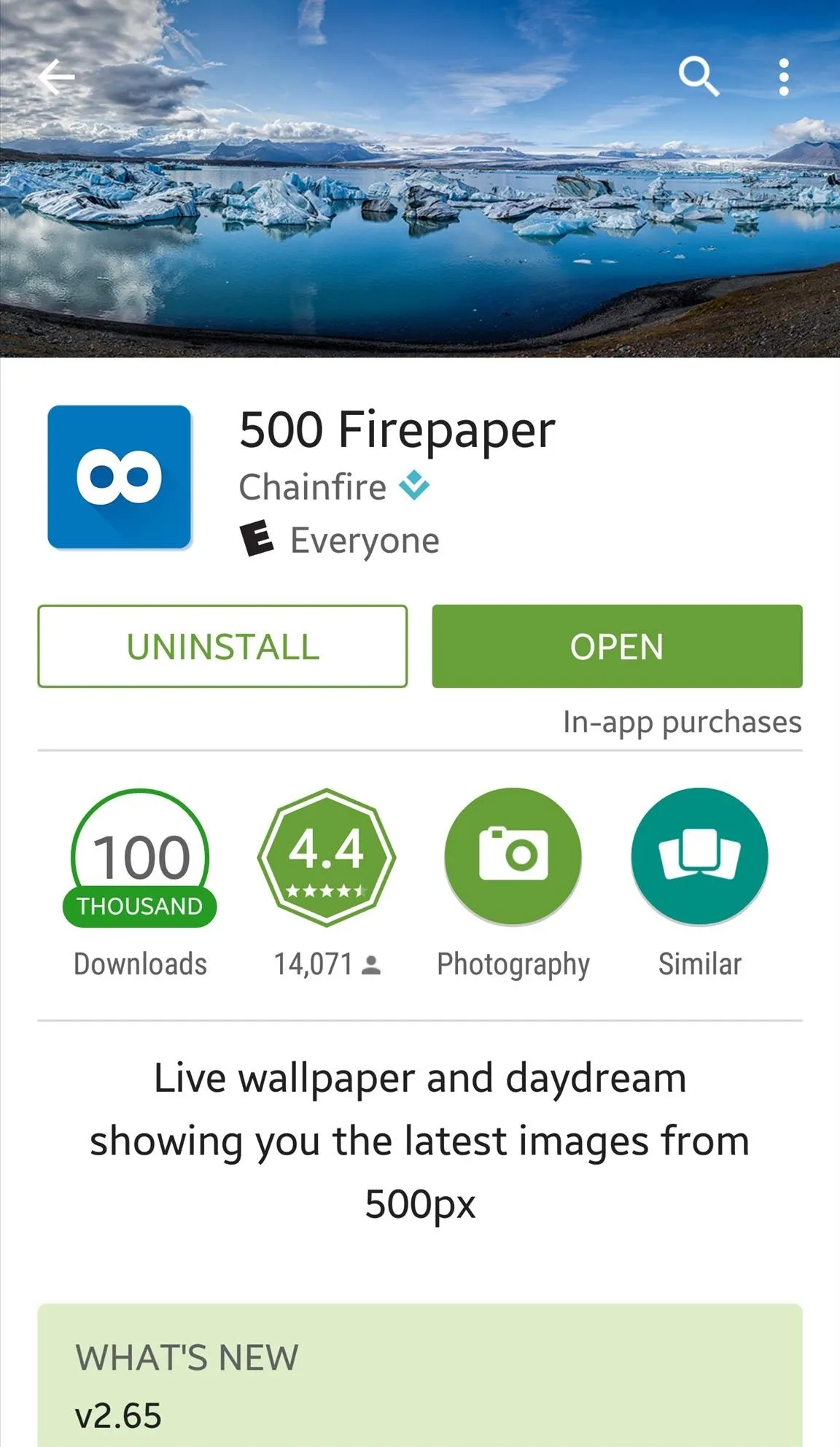
Task: Tap the 14,071 reviews count
Action: pos(327,964)
